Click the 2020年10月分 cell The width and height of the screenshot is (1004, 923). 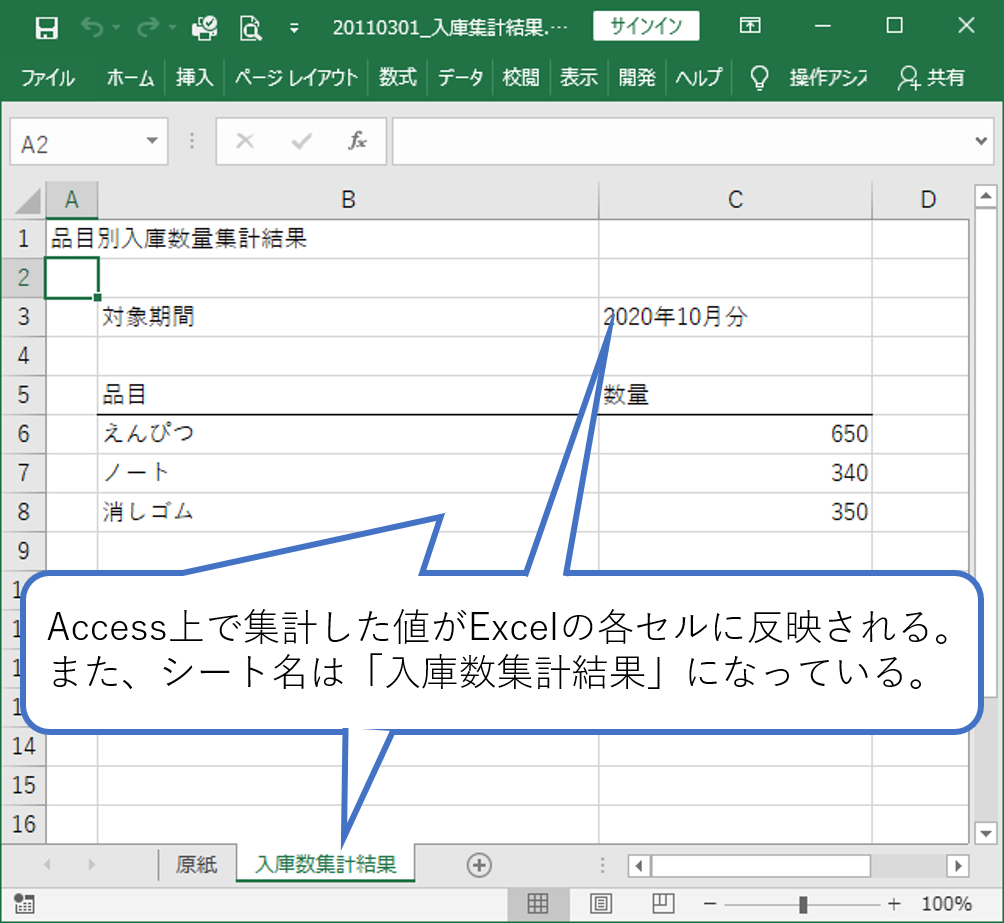[735, 317]
